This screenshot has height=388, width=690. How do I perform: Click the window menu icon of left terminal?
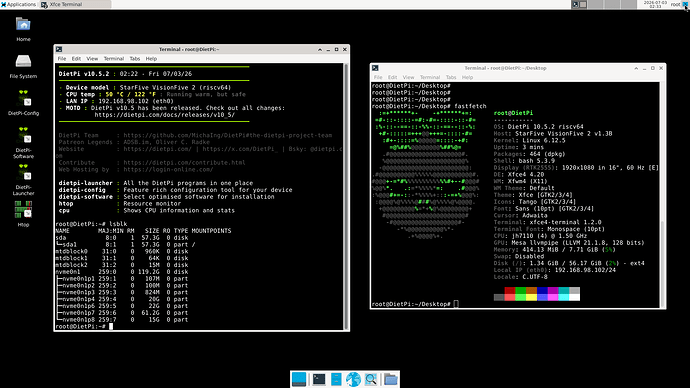(x=59, y=49)
